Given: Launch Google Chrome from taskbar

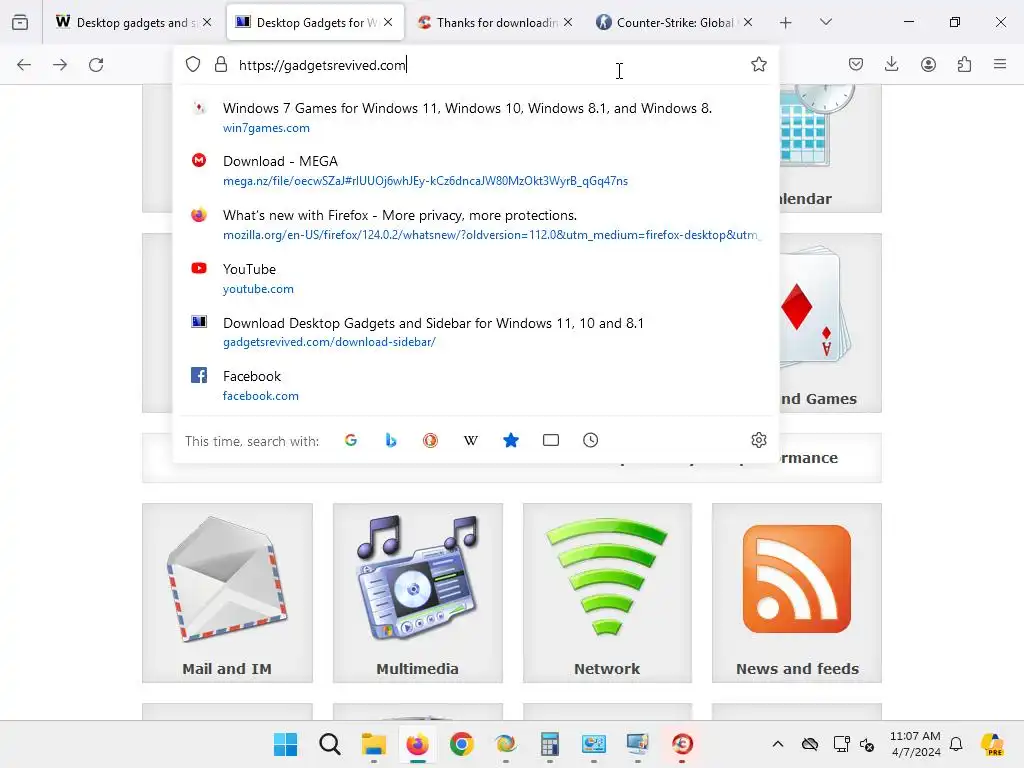Looking at the screenshot, I should 462,744.
